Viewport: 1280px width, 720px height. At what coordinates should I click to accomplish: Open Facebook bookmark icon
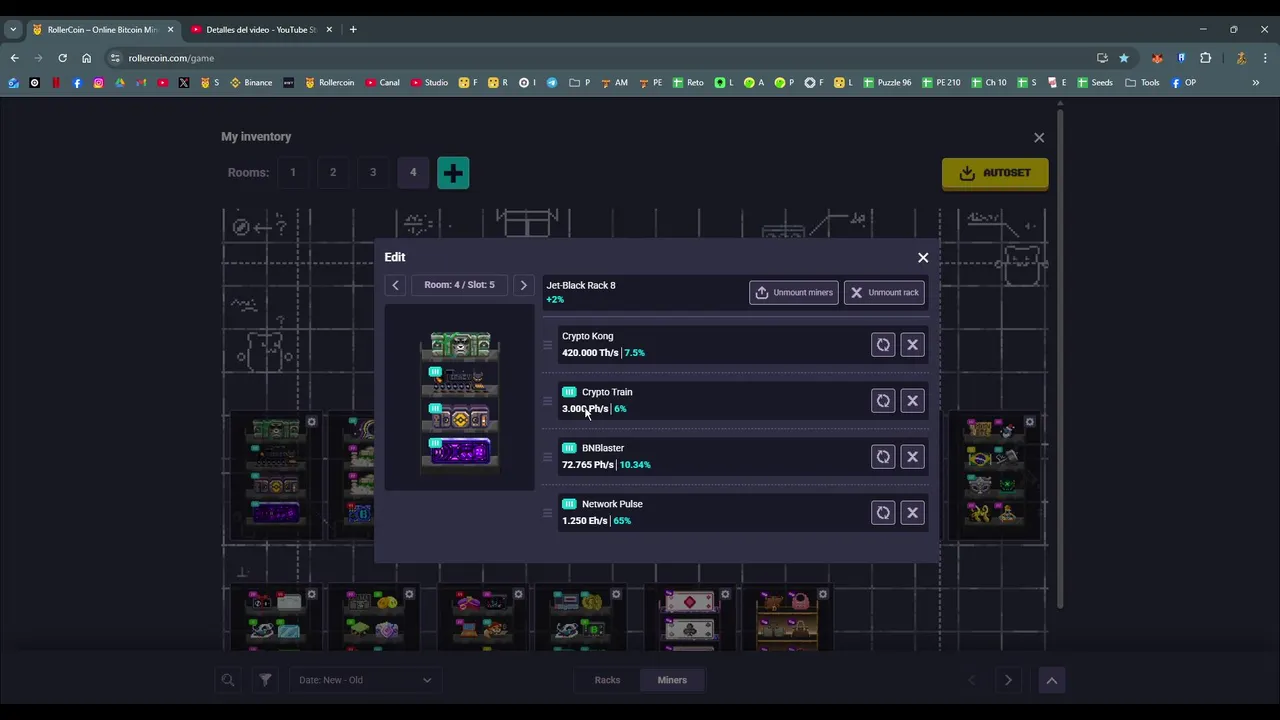click(77, 83)
